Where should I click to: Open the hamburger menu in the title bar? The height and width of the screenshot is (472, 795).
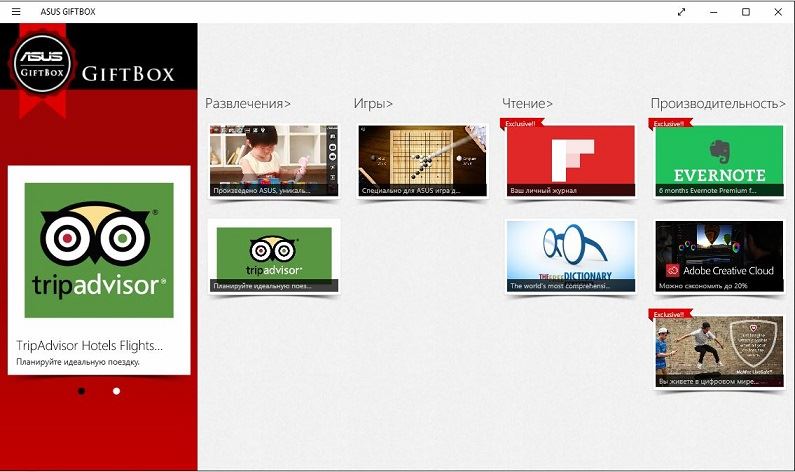[x=16, y=11]
